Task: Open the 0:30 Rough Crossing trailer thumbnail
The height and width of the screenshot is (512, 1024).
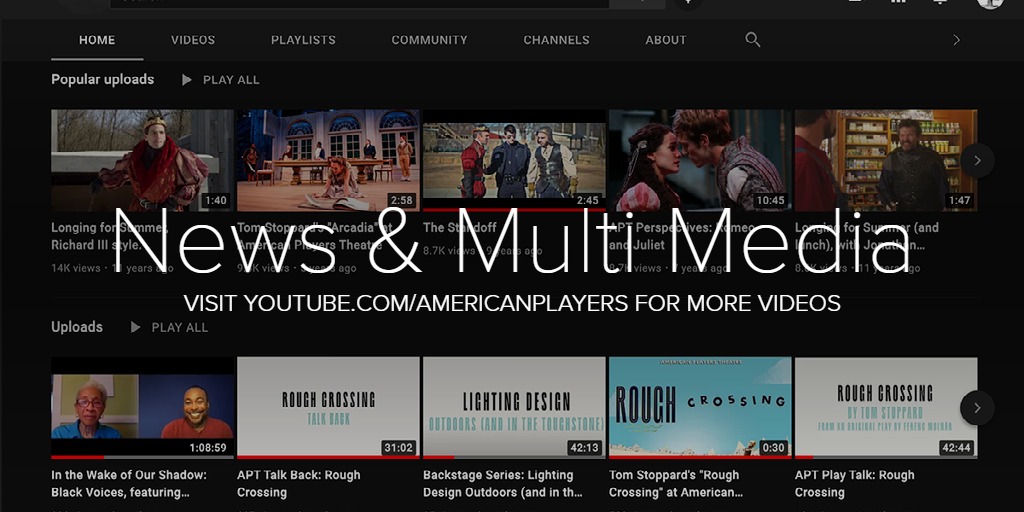Action: tap(700, 407)
